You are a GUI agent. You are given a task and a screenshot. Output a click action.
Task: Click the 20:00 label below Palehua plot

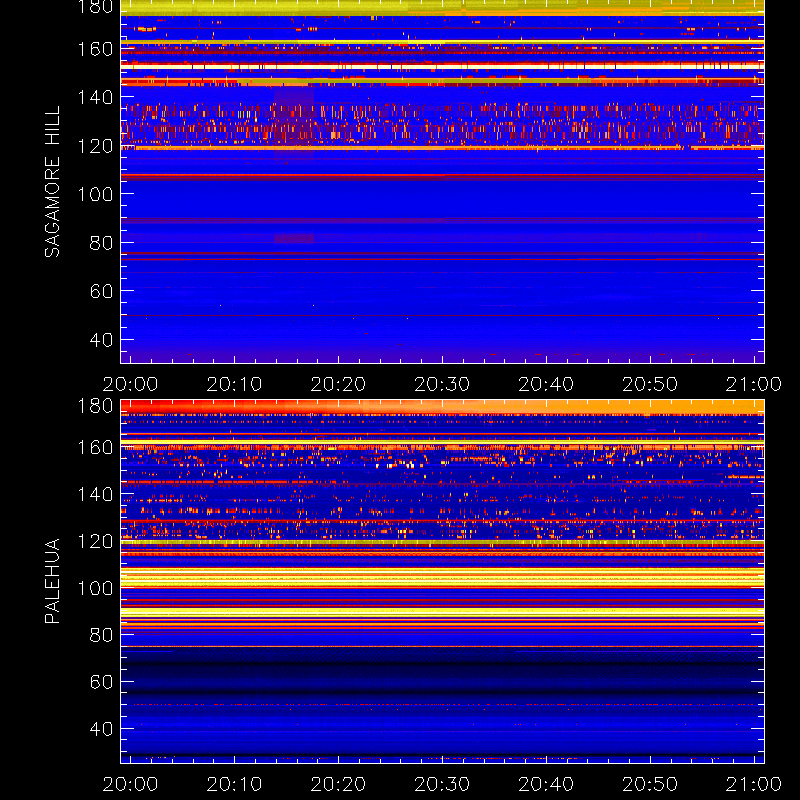(x=130, y=784)
